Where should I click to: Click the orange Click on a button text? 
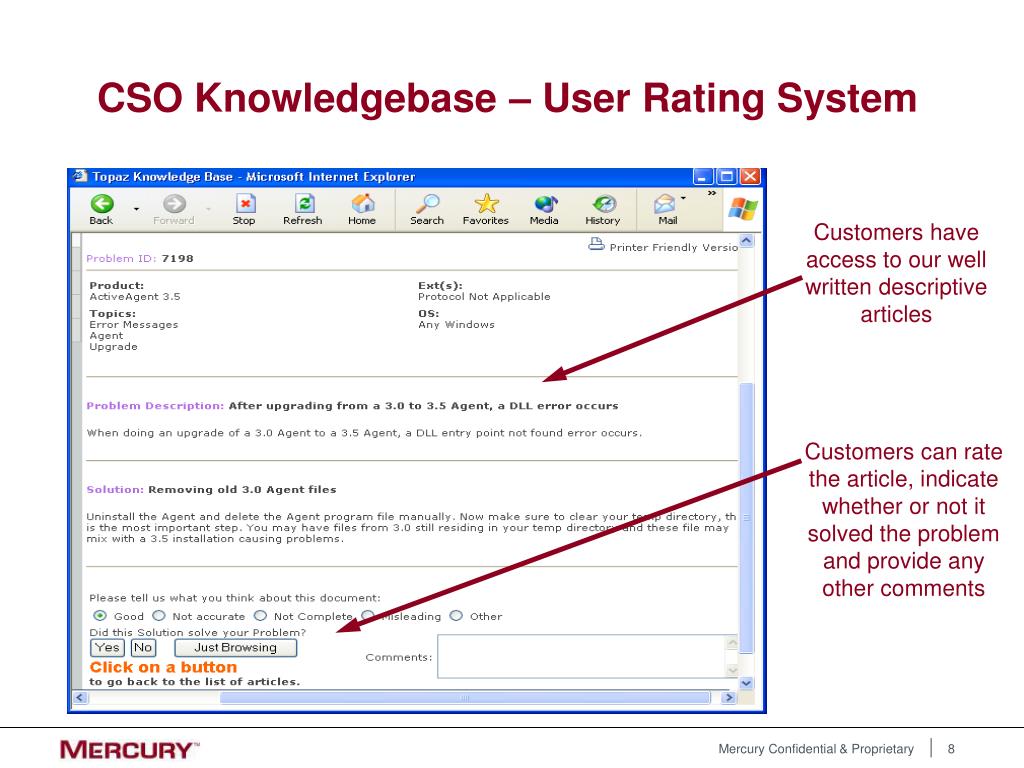(x=163, y=667)
